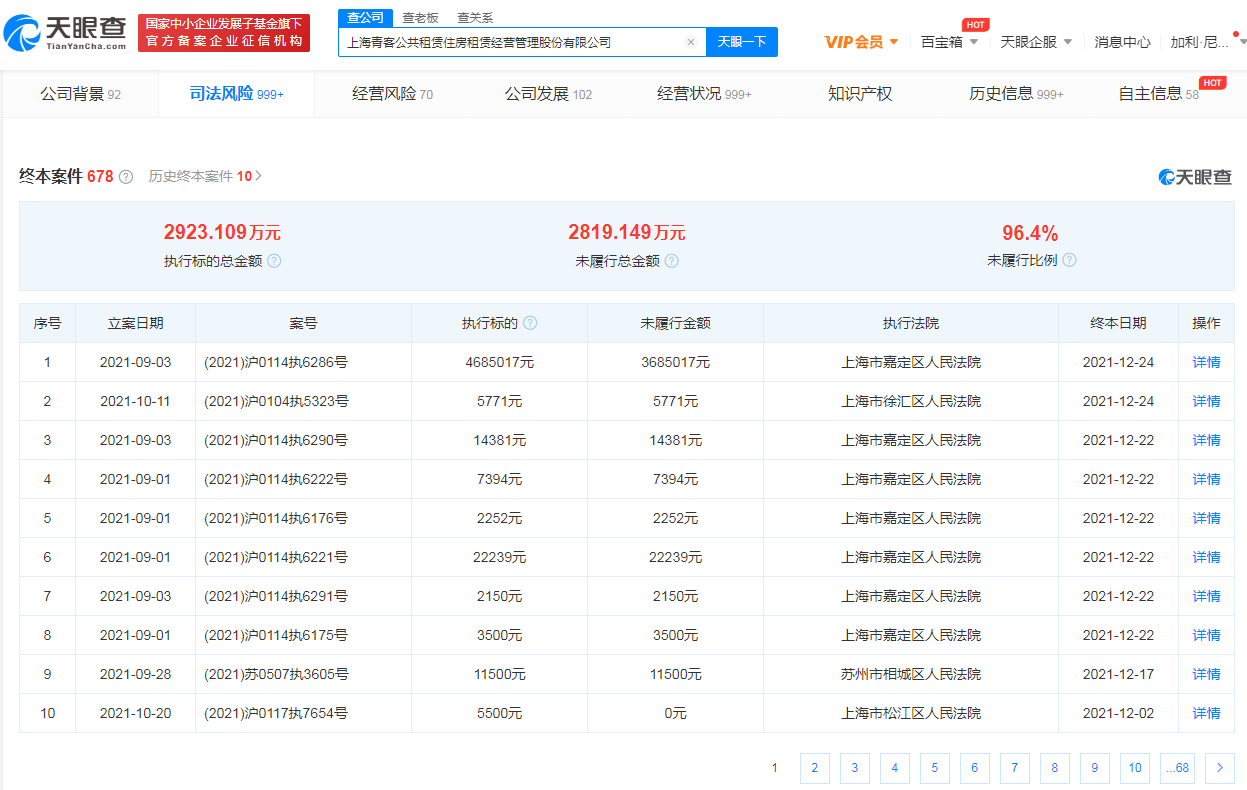Expand the 天眼企服 dropdown
1247x790 pixels.
[x=1036, y=42]
